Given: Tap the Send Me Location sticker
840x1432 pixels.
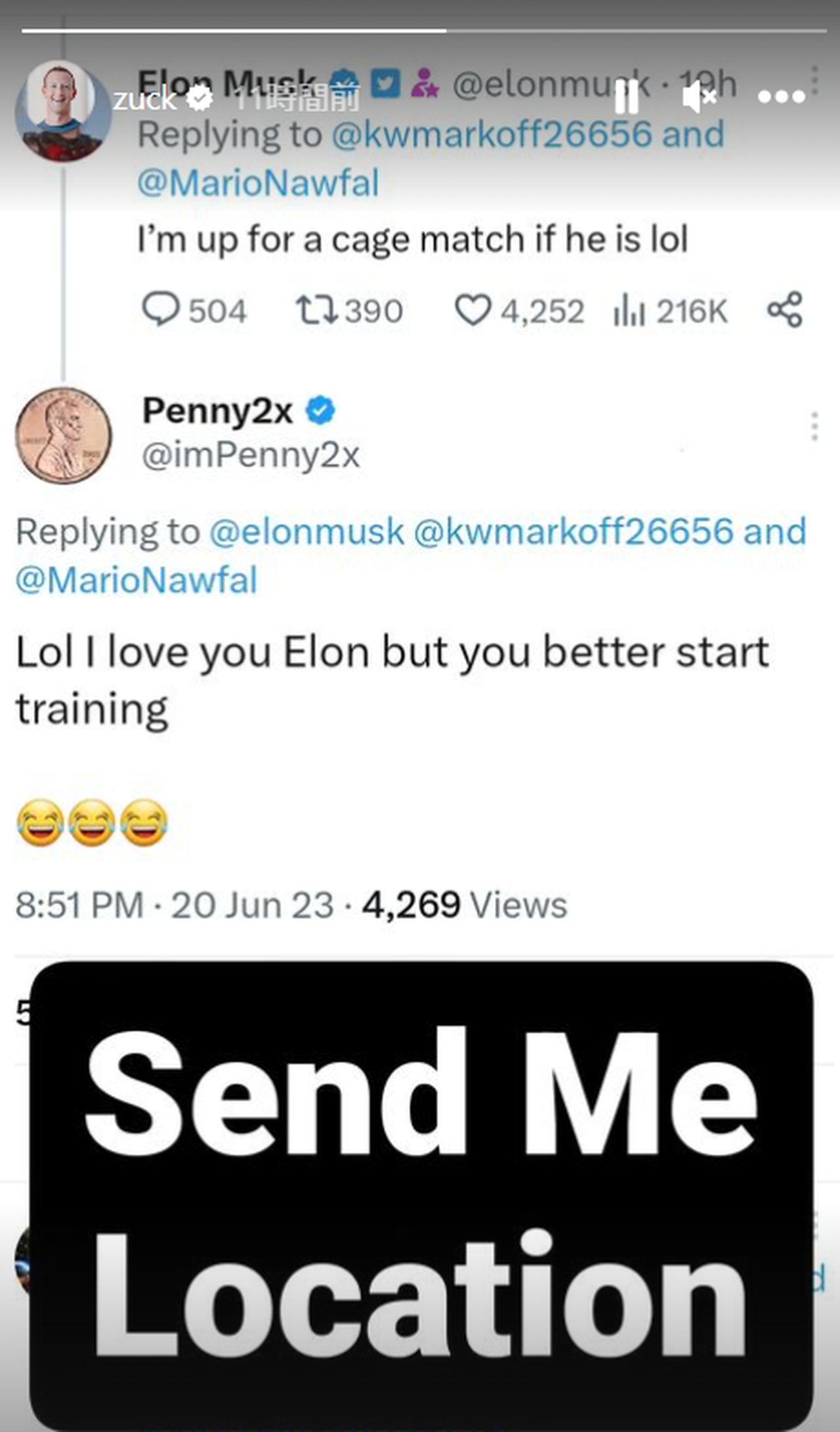Looking at the screenshot, I should coord(421,1196).
